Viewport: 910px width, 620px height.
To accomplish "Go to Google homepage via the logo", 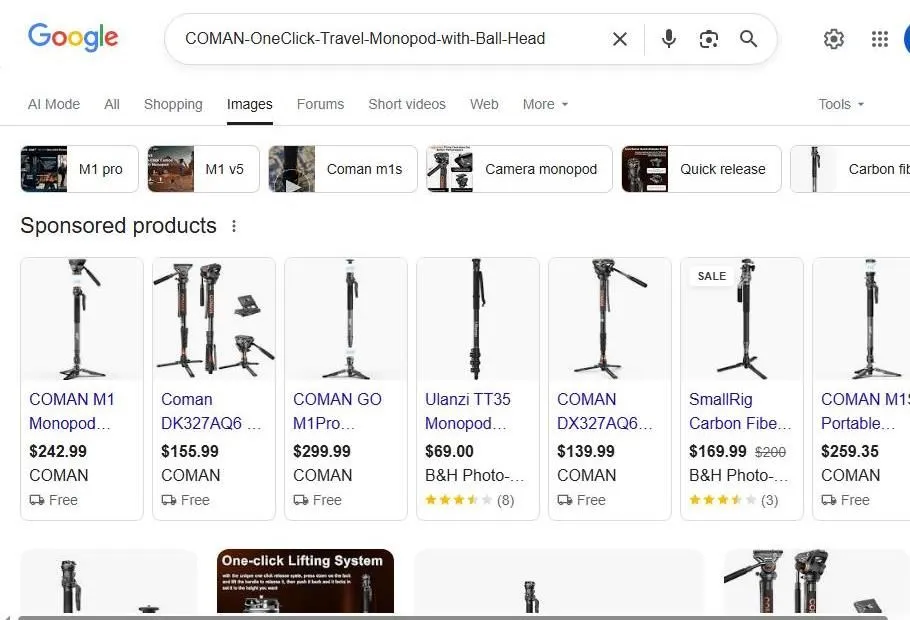I will [73, 38].
